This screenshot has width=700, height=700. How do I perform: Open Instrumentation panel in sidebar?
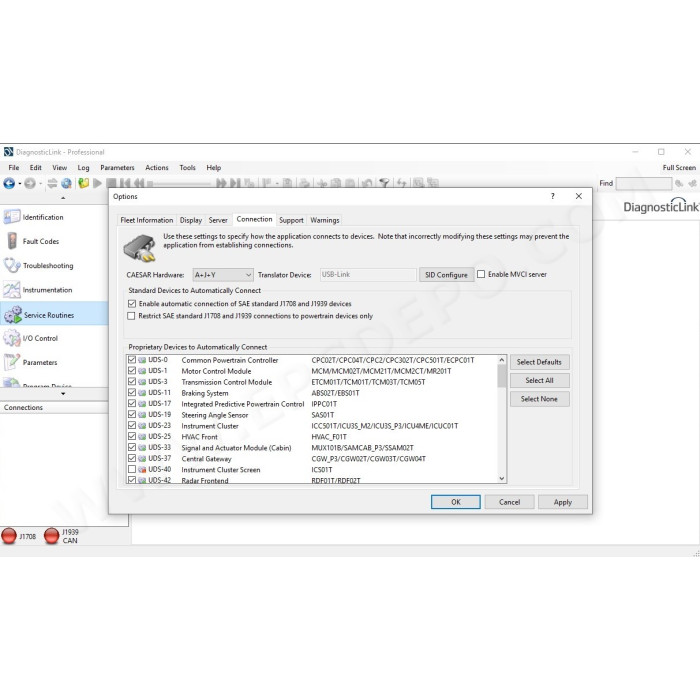click(54, 290)
